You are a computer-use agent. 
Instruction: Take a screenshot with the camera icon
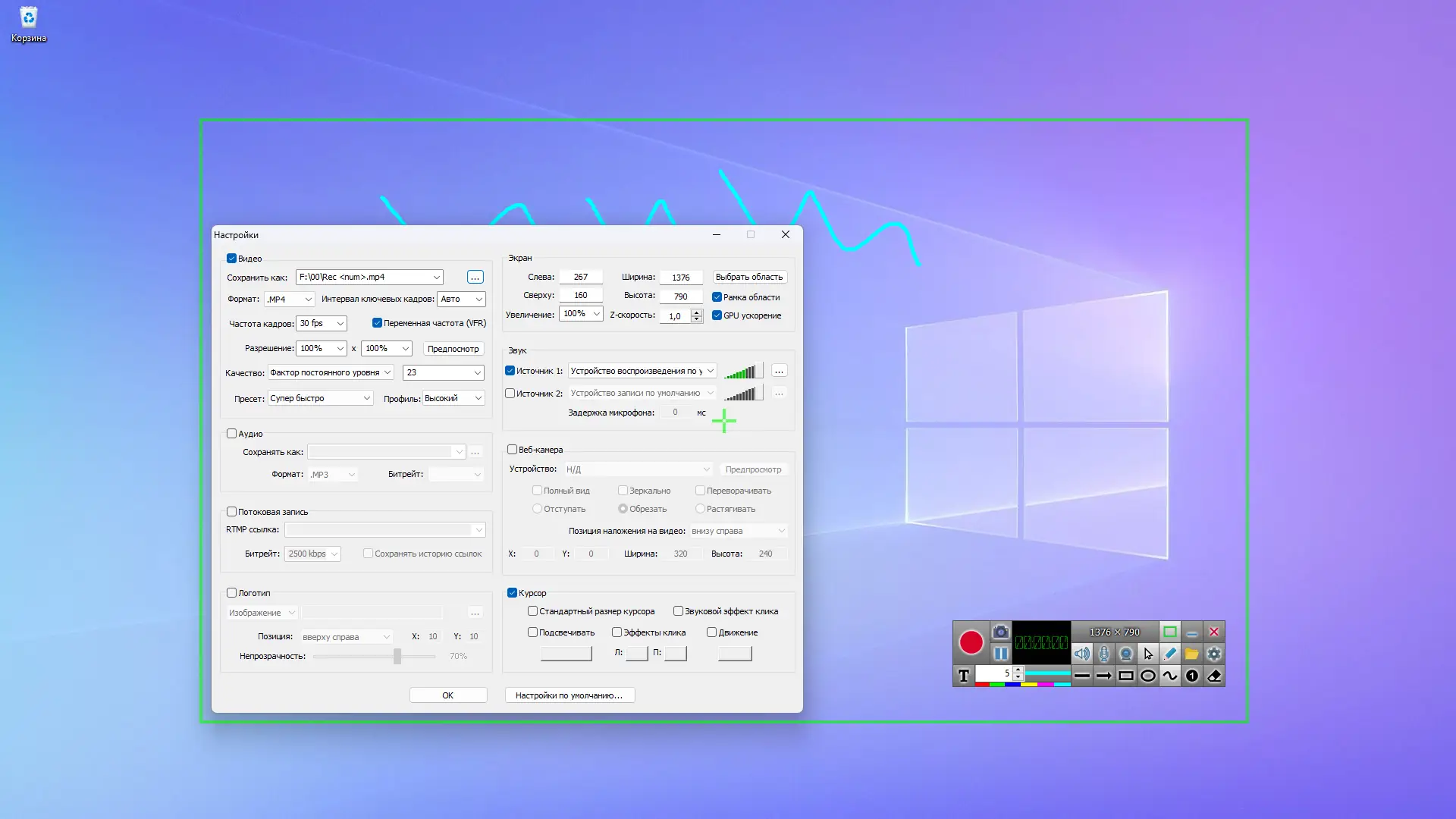coord(1000,632)
